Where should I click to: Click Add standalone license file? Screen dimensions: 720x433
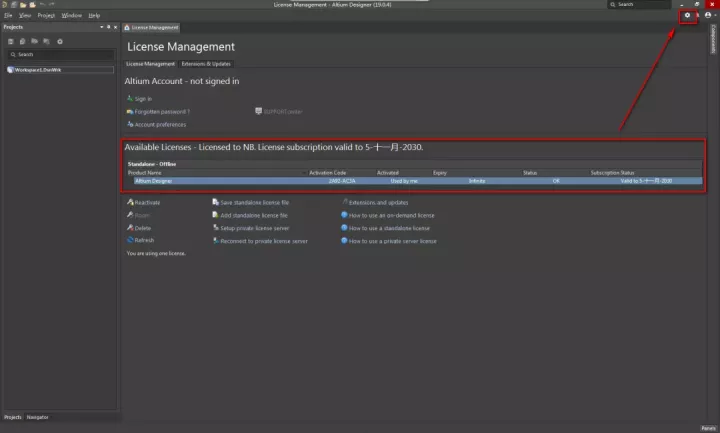(253, 215)
